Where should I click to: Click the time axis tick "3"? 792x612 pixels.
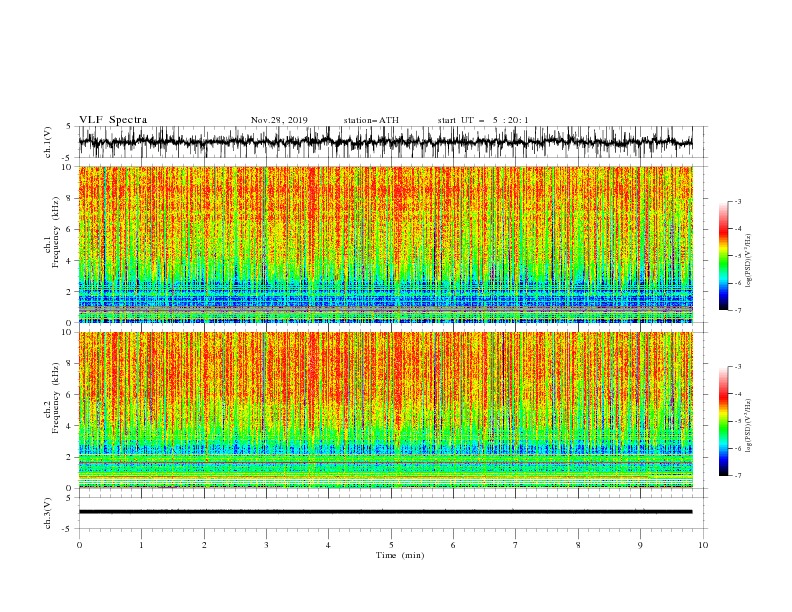[266, 545]
